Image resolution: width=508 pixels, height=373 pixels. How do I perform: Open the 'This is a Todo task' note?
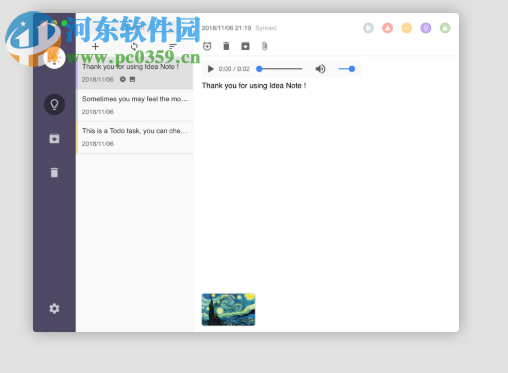(135, 137)
